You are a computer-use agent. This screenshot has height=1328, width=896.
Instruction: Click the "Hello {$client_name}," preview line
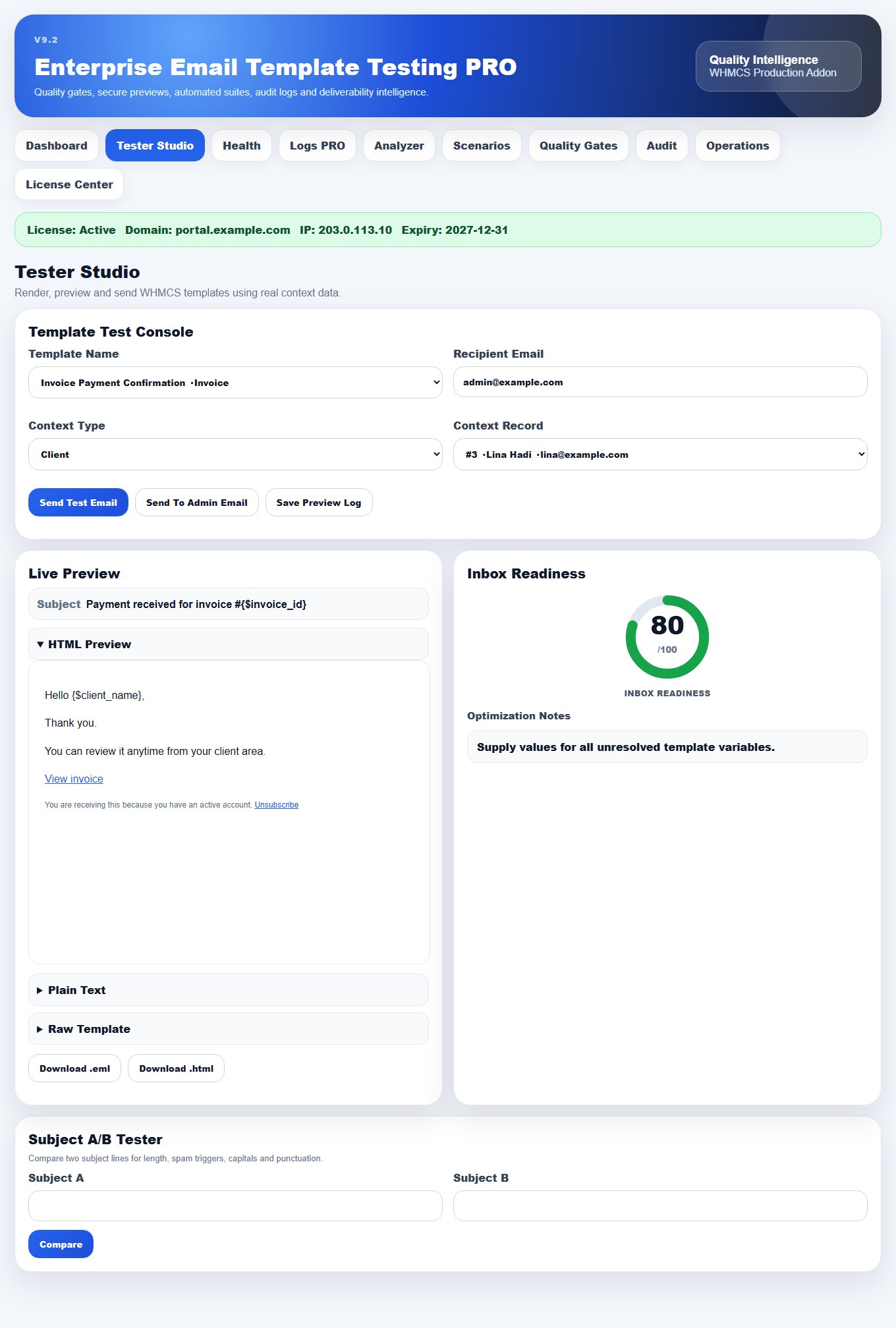94,696
